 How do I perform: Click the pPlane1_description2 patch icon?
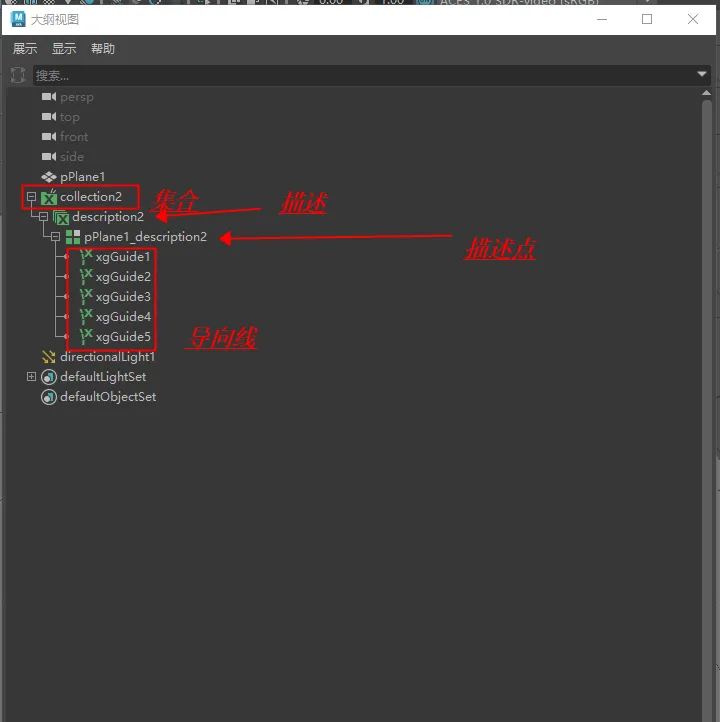coord(73,237)
